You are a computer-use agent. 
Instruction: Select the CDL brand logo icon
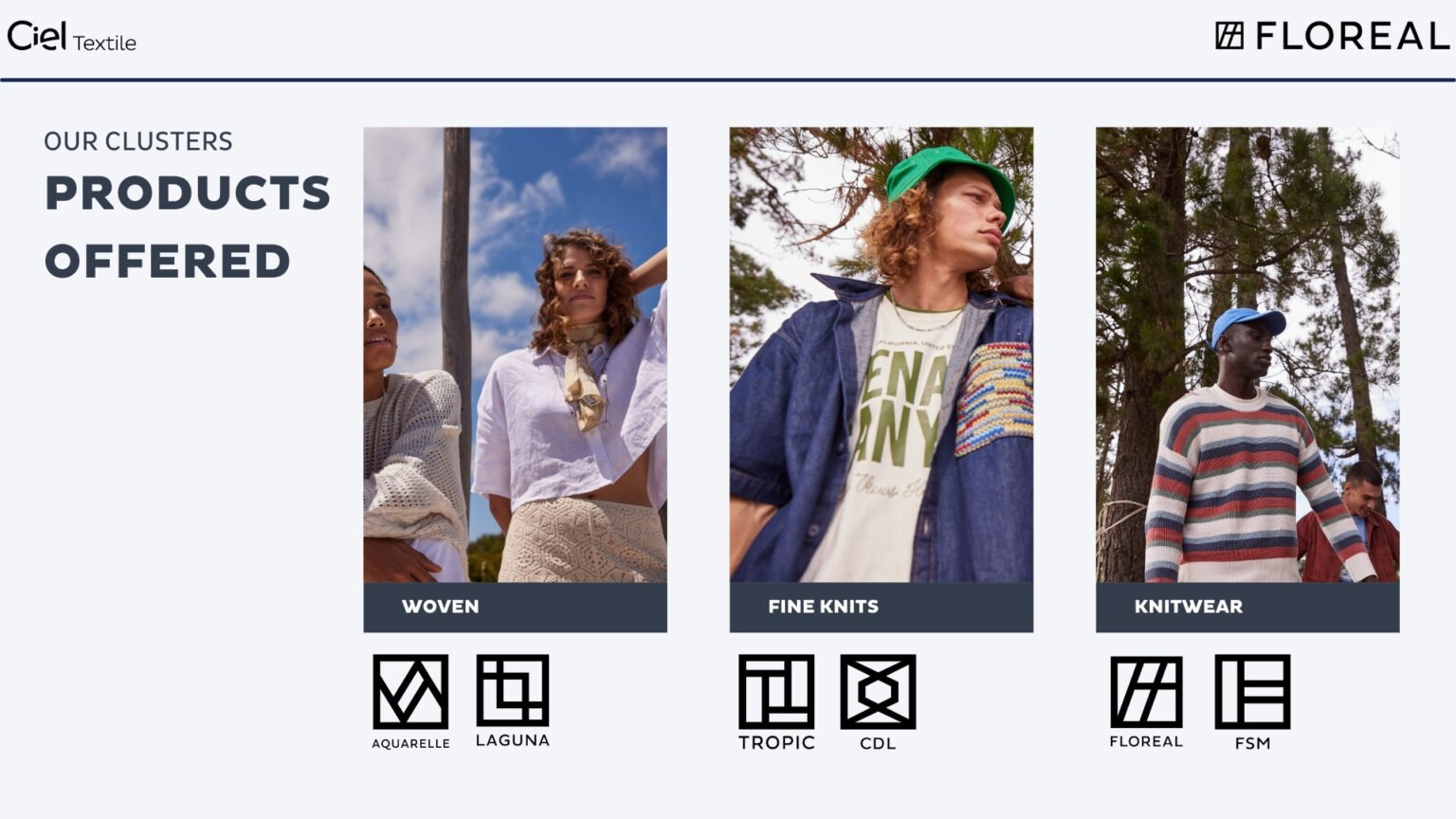878,692
